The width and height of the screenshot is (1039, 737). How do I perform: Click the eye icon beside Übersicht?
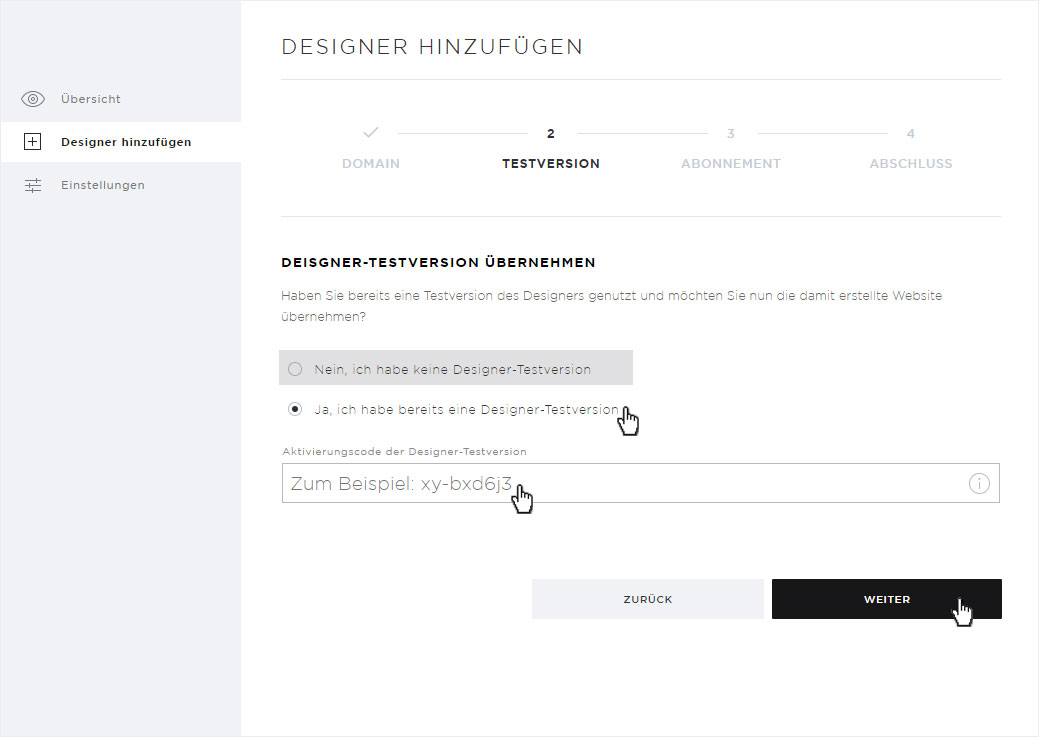click(x=32, y=99)
